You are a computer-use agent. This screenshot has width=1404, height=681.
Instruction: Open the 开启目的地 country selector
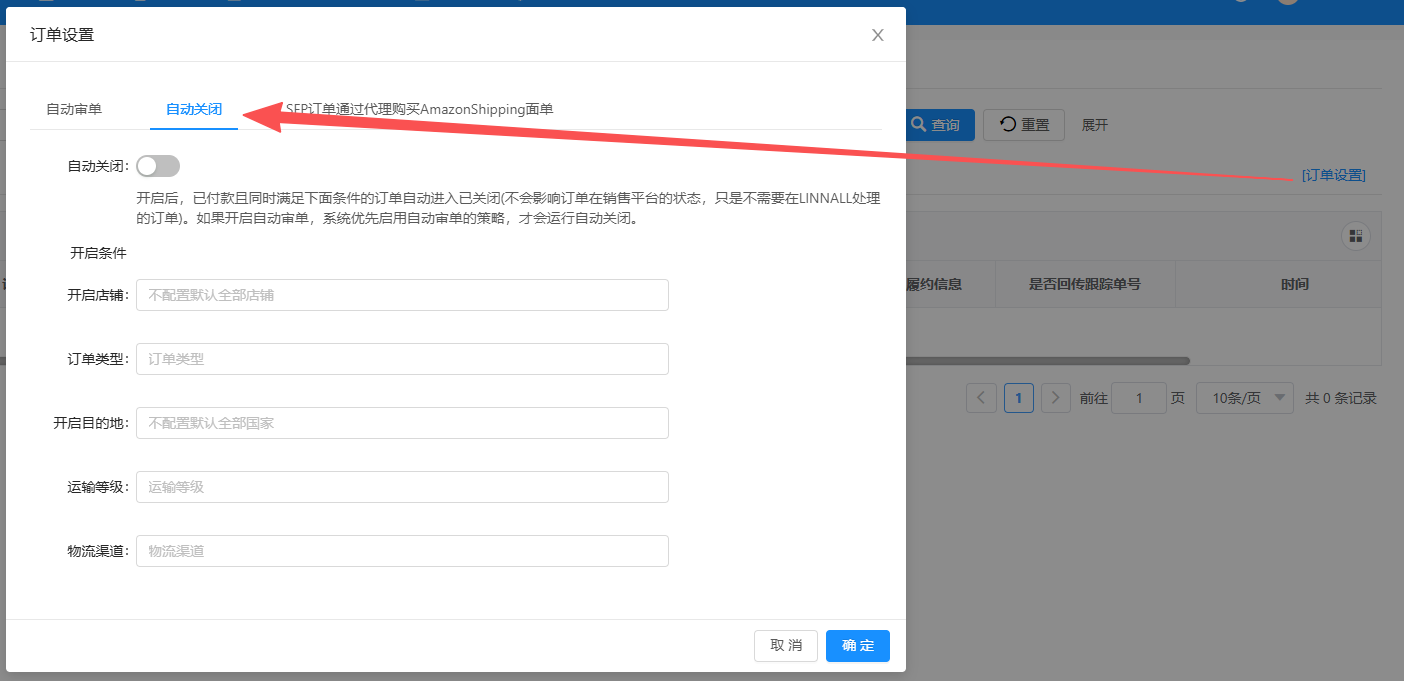point(402,423)
